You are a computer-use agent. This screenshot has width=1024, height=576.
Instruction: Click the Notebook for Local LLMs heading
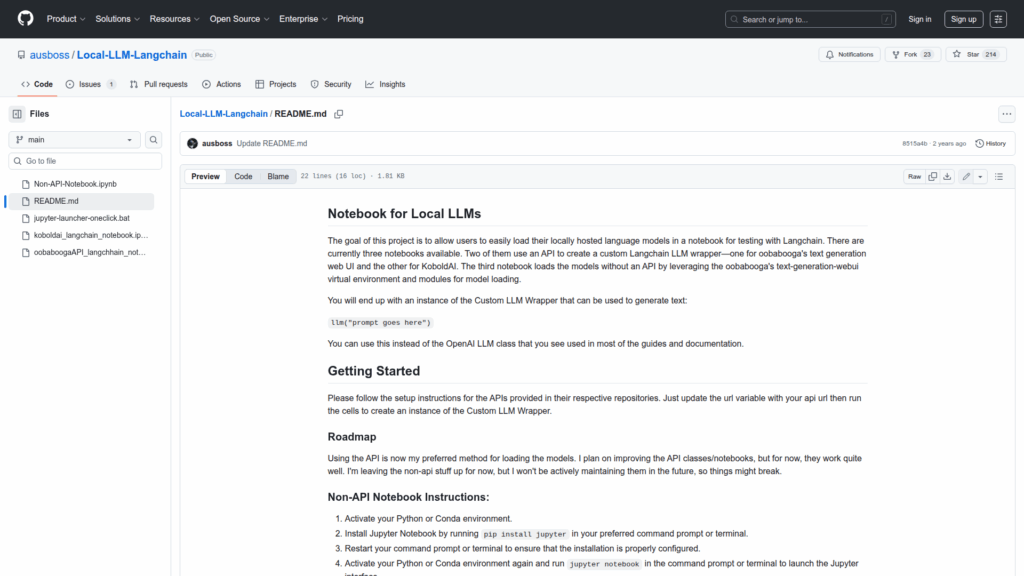pyautogui.click(x=404, y=214)
